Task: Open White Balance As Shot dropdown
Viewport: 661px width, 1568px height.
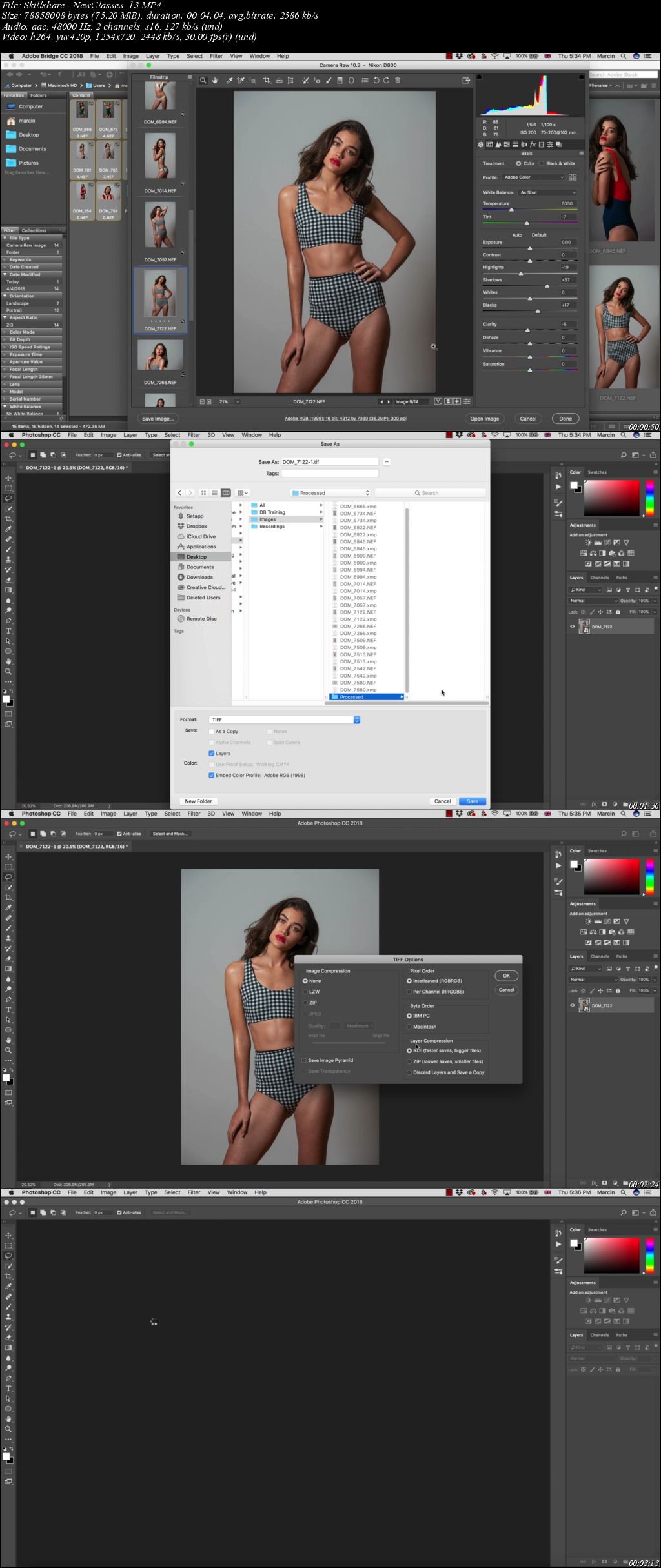Action: [x=548, y=192]
